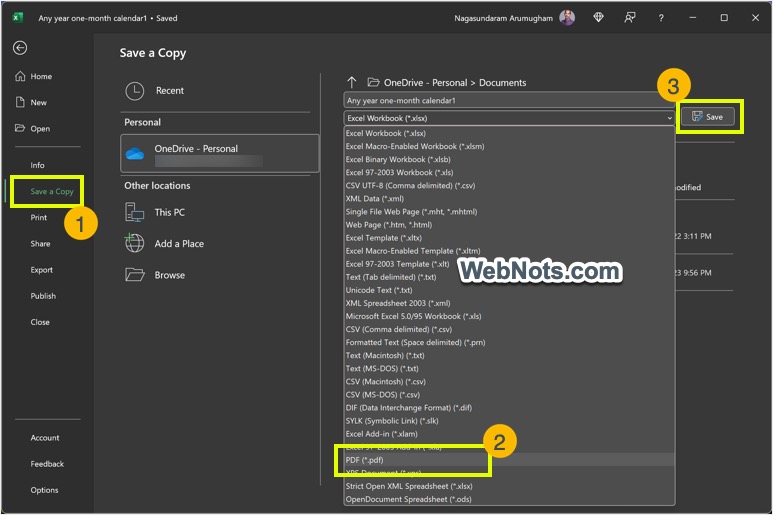This screenshot has height=515, width=773.
Task: Select the Recent clock icon
Action: [x=135, y=91]
